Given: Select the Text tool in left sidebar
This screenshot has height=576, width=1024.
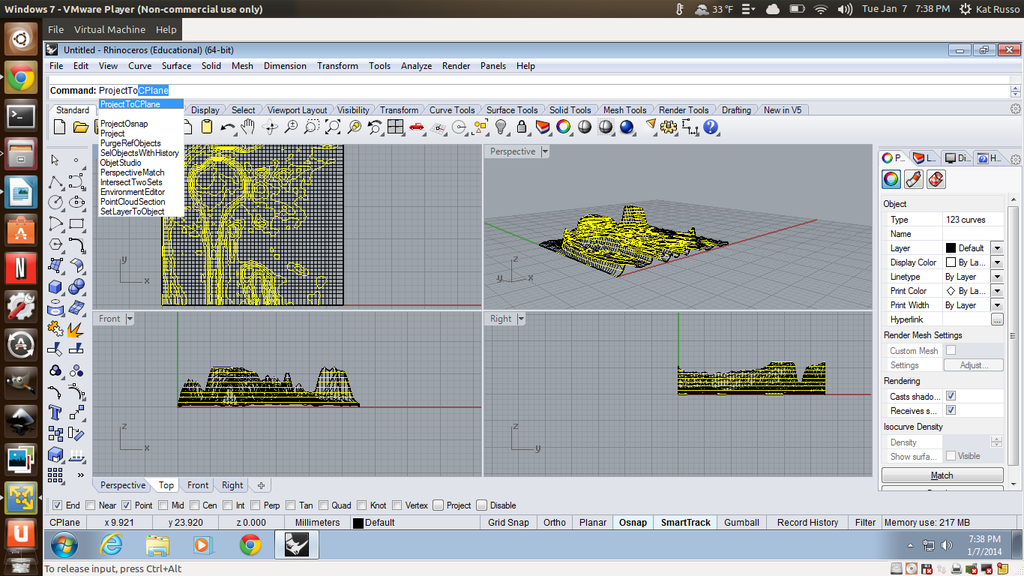Looking at the screenshot, I should 56,411.
